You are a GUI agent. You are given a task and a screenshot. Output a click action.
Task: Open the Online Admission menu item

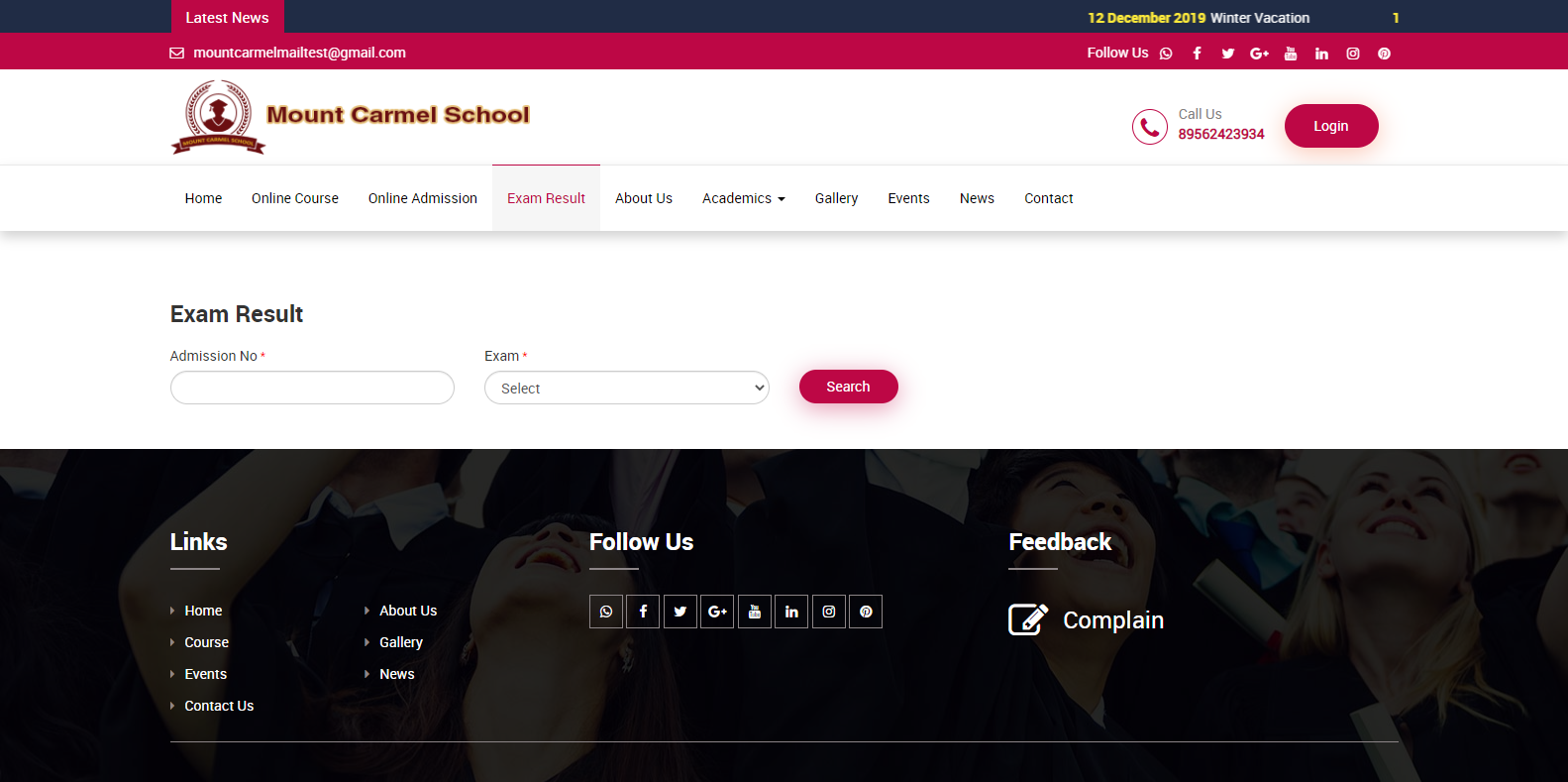point(423,198)
